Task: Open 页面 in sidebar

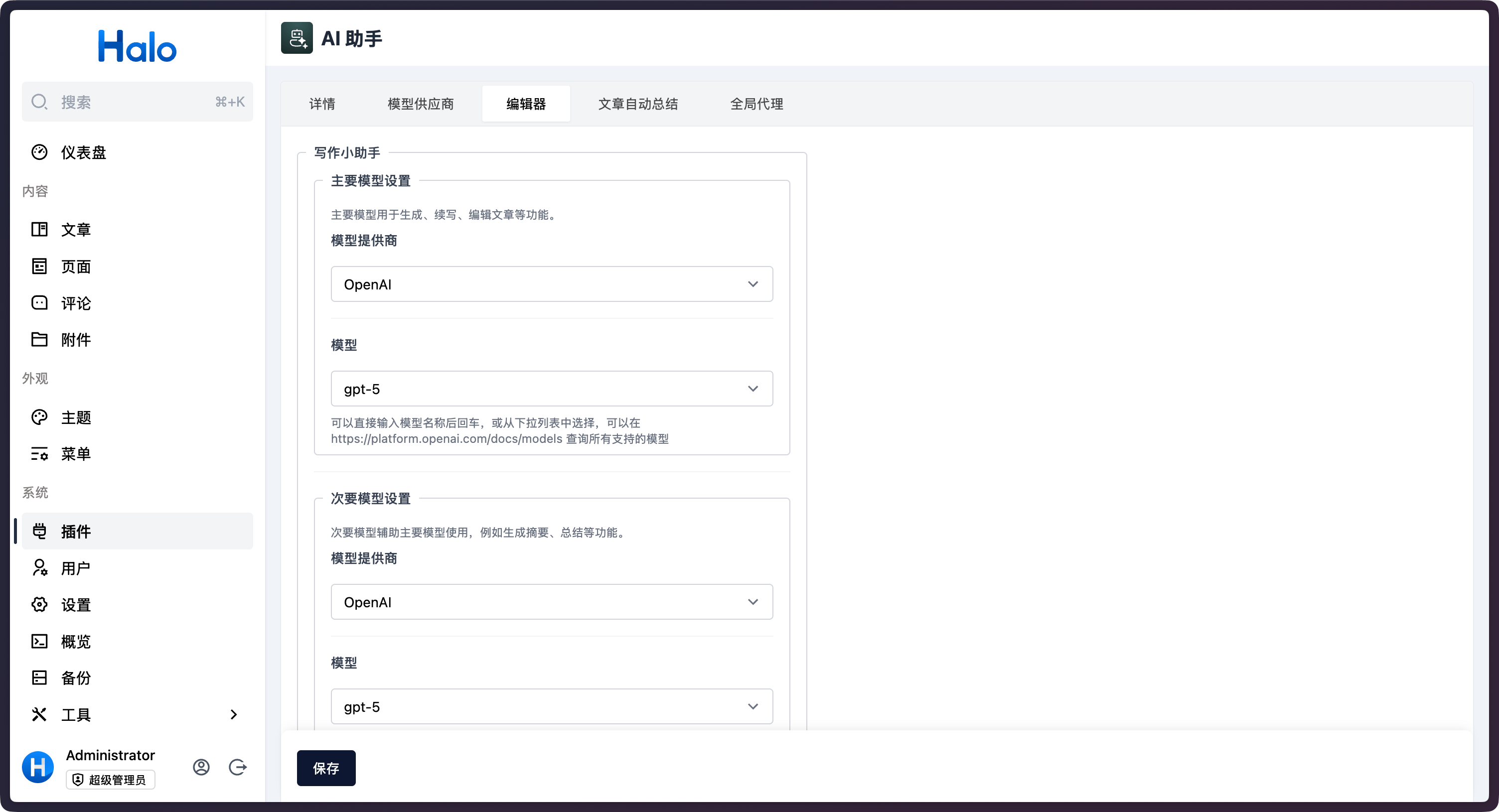Action: [x=138, y=267]
